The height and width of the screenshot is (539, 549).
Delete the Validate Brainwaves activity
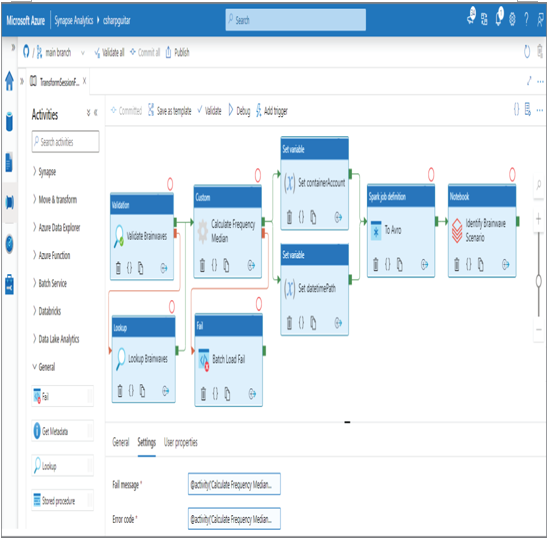tap(118, 268)
